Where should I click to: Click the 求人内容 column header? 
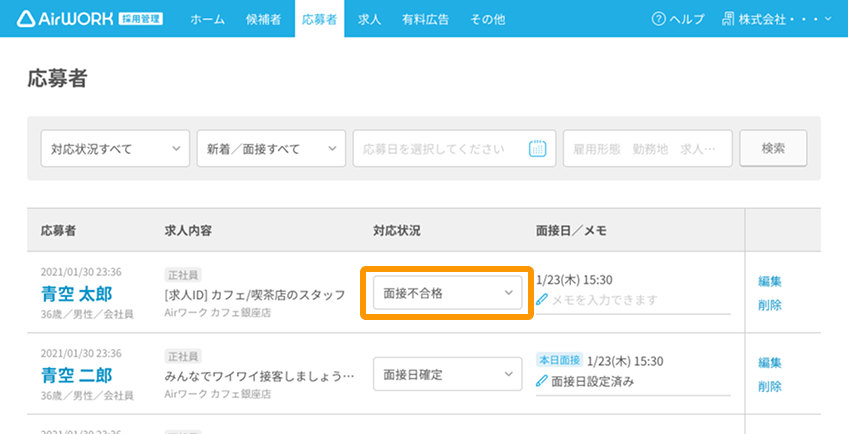[188, 231]
